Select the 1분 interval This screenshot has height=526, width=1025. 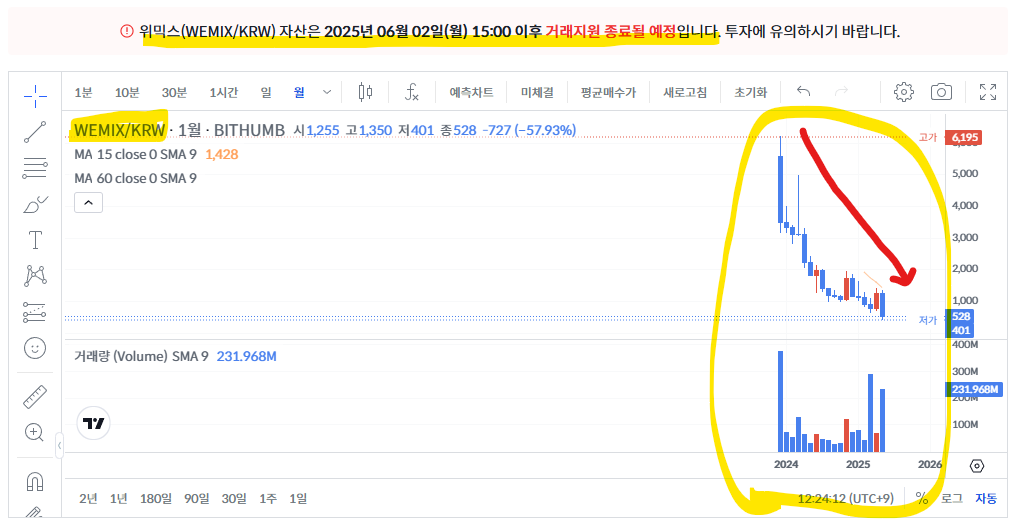point(83,93)
